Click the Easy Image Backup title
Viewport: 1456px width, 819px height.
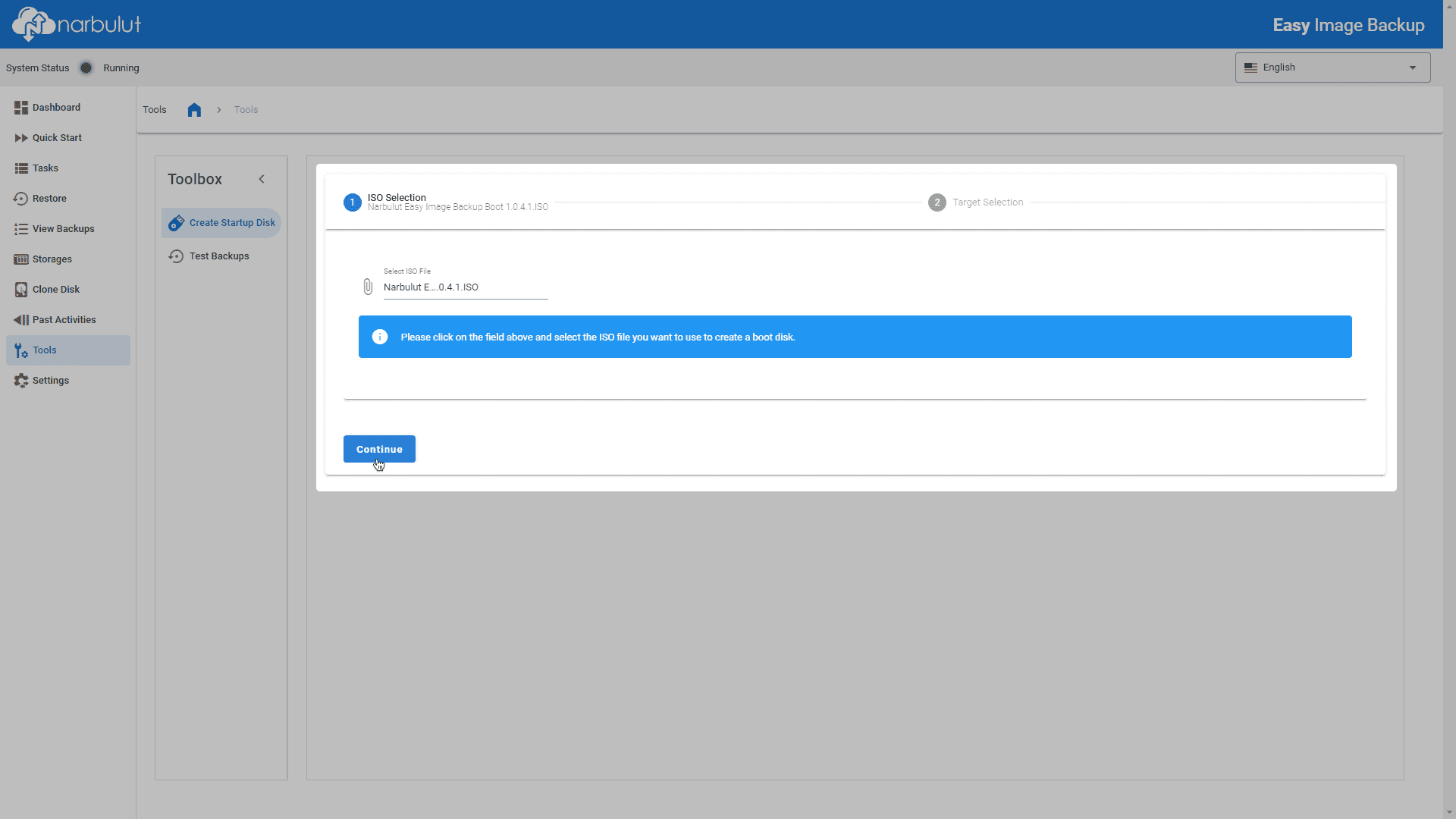tap(1348, 25)
